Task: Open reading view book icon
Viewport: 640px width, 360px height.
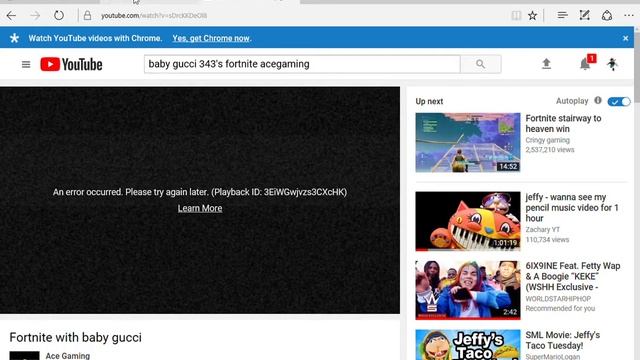Action: pos(516,16)
